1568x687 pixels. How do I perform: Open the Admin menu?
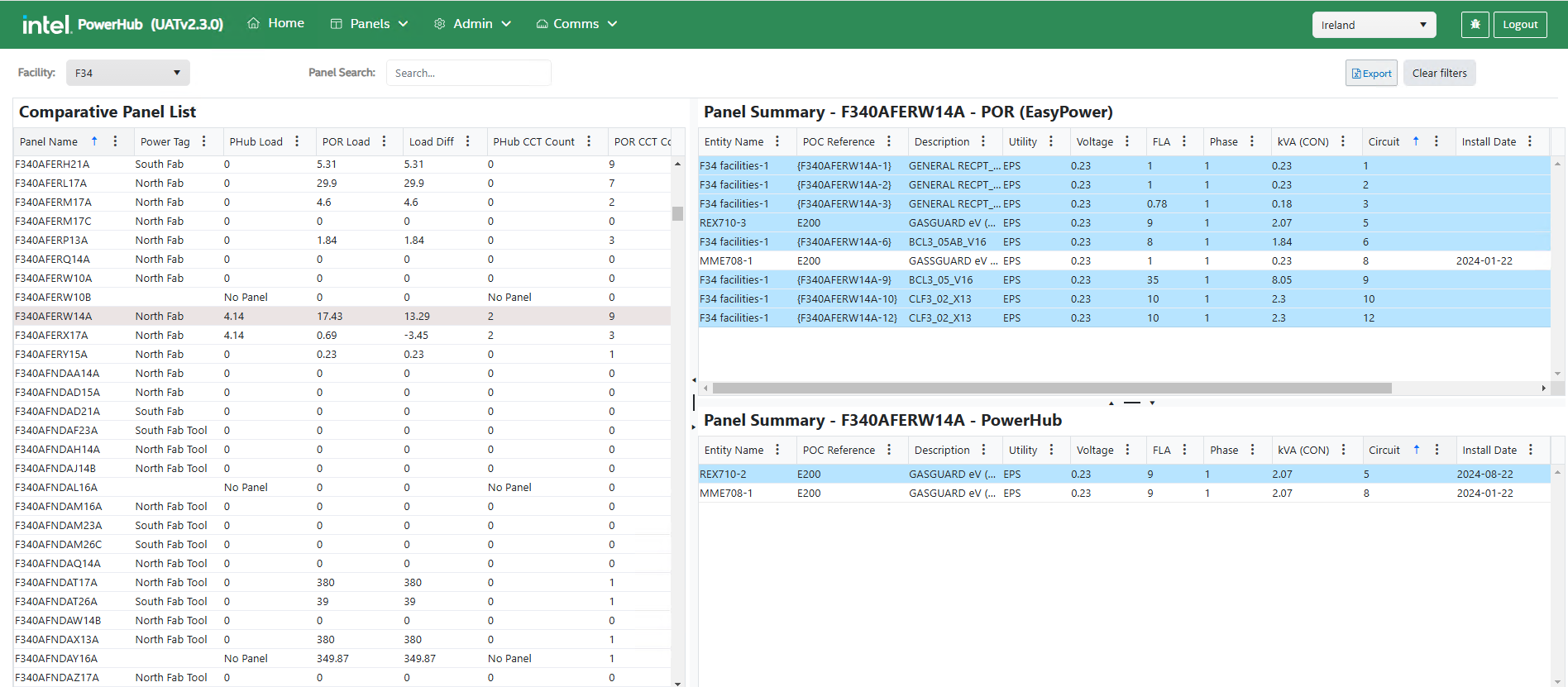(x=473, y=24)
